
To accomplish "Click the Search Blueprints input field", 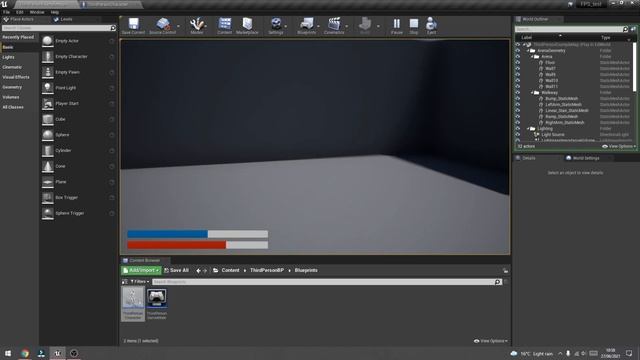I will (x=323, y=282).
